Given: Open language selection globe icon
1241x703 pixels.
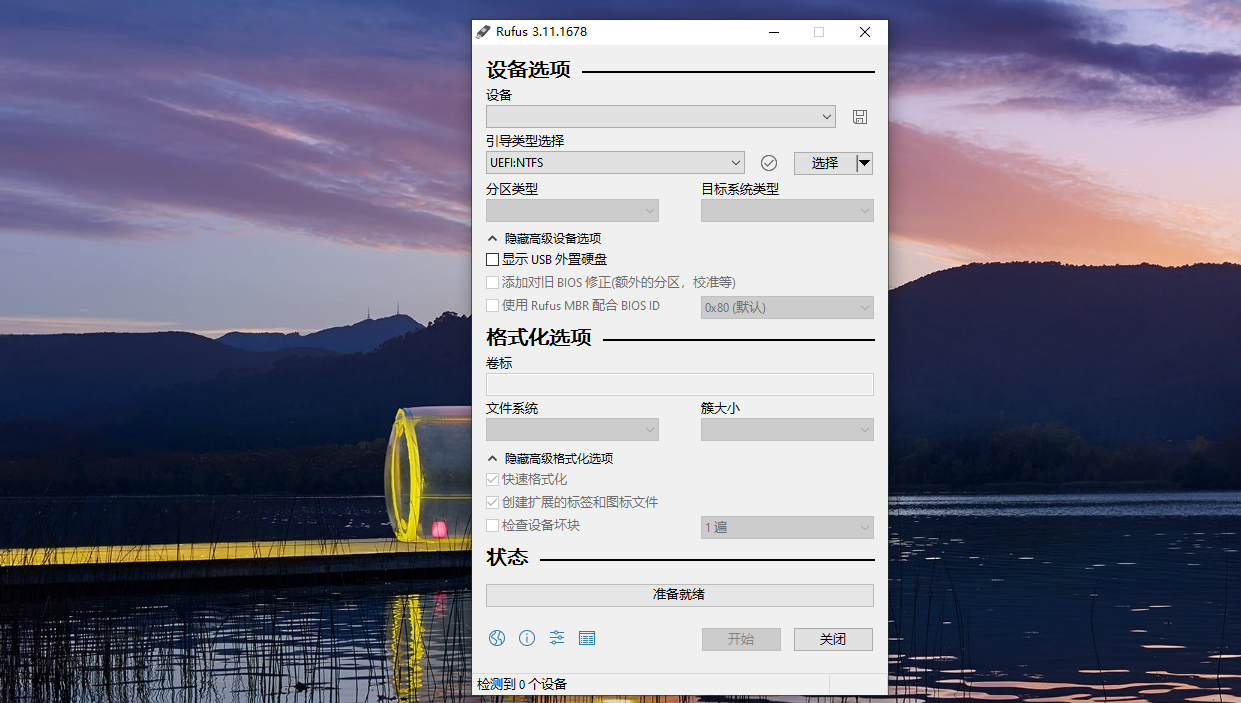Looking at the screenshot, I should pyautogui.click(x=497, y=638).
